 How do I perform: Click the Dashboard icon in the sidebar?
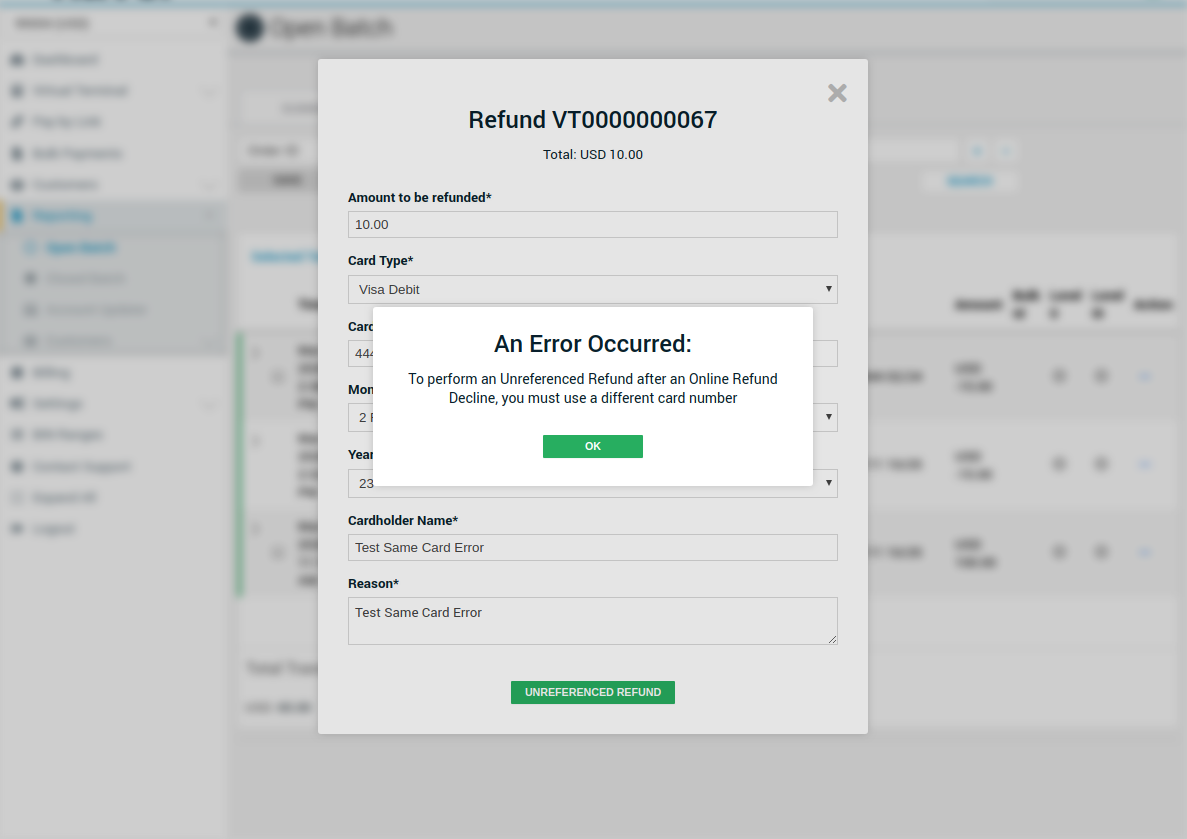click(x=16, y=60)
